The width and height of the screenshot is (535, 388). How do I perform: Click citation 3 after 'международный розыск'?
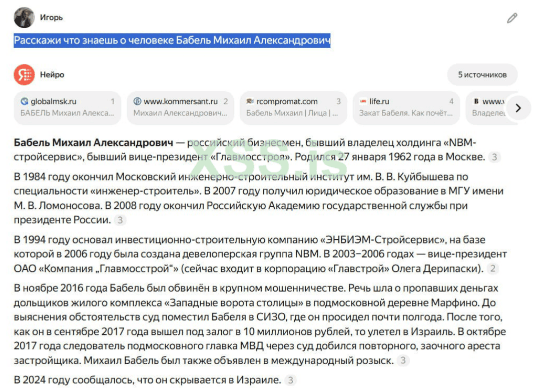(403, 360)
